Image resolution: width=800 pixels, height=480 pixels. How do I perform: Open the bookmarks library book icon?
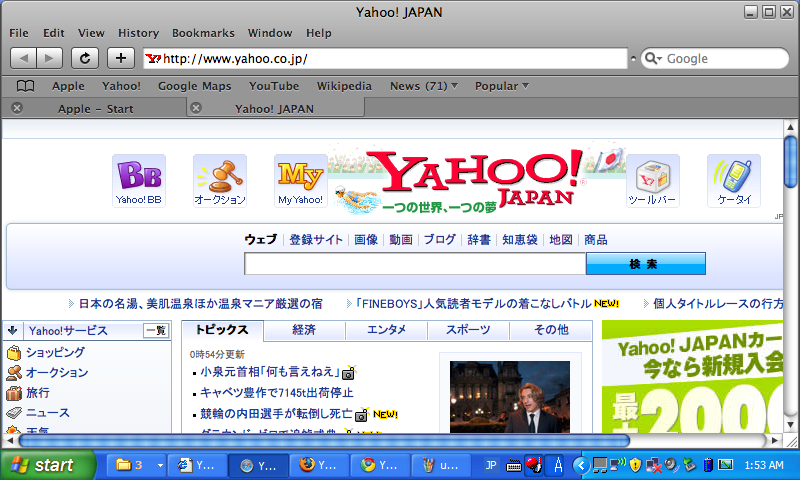pyautogui.click(x=26, y=86)
